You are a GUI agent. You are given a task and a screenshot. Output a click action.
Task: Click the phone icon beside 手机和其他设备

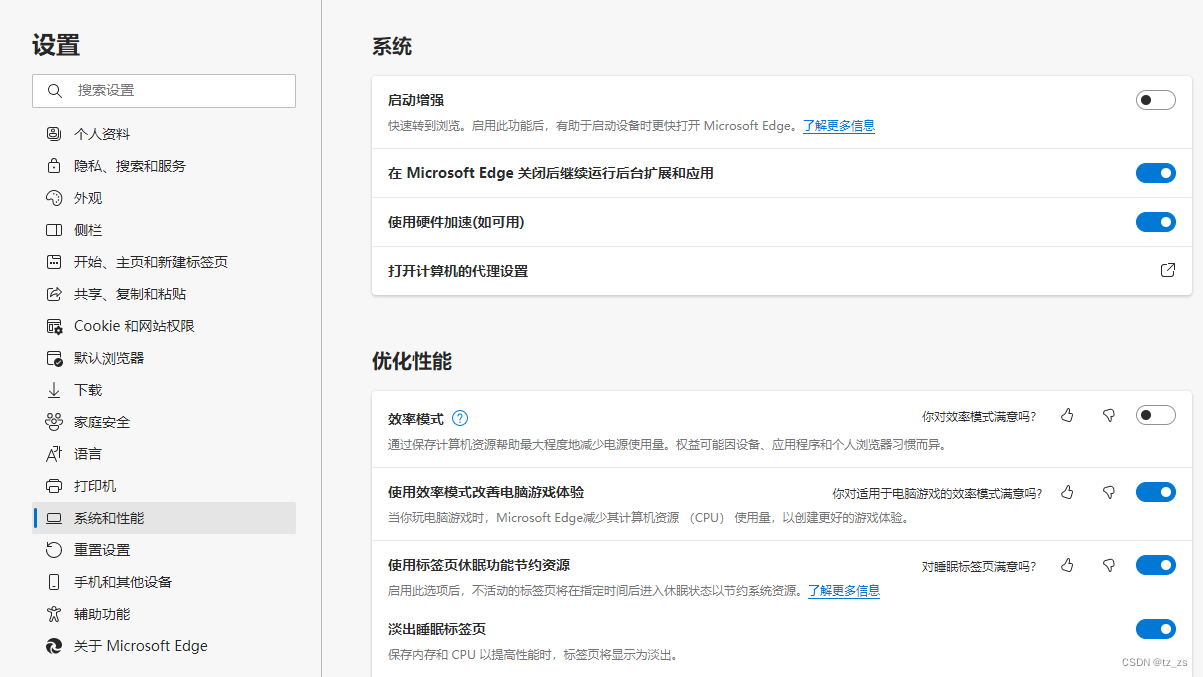(54, 582)
